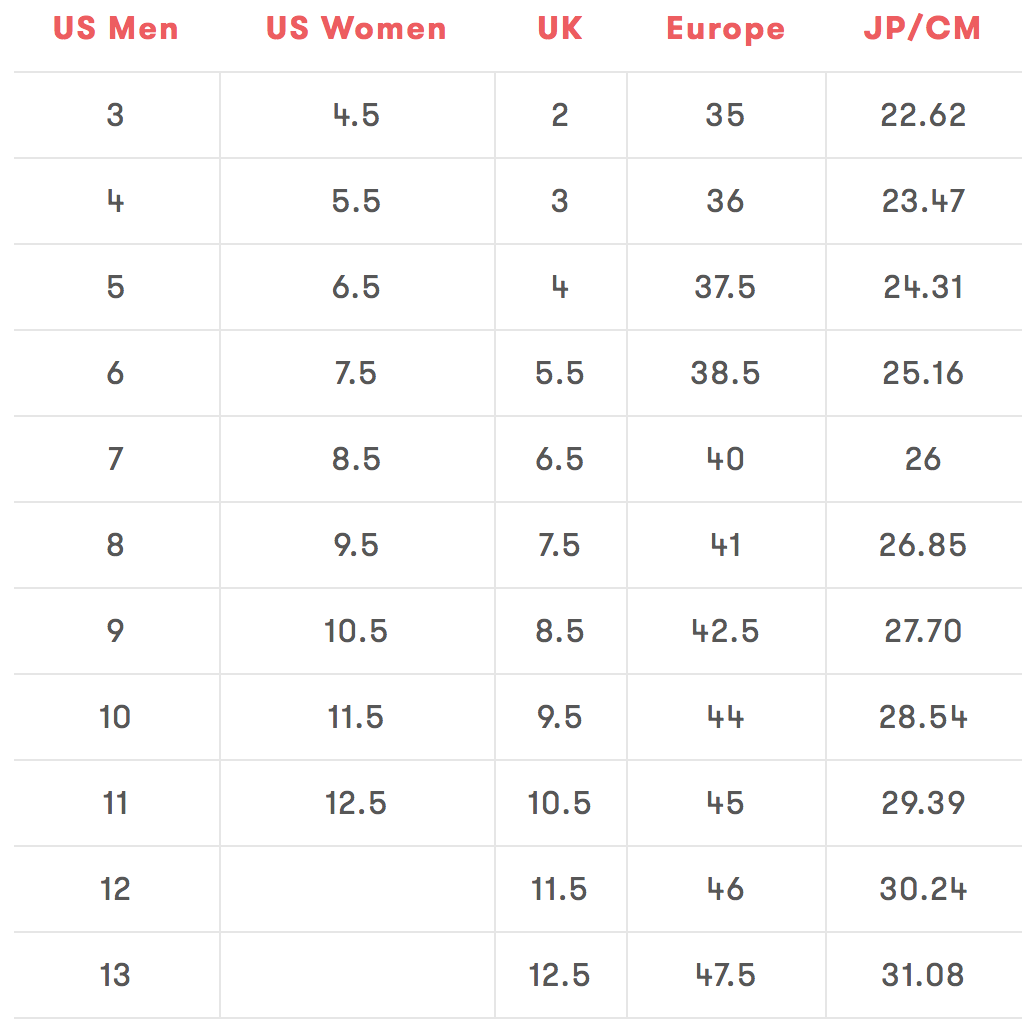Click the JP/CM 30.24 value

(x=923, y=889)
